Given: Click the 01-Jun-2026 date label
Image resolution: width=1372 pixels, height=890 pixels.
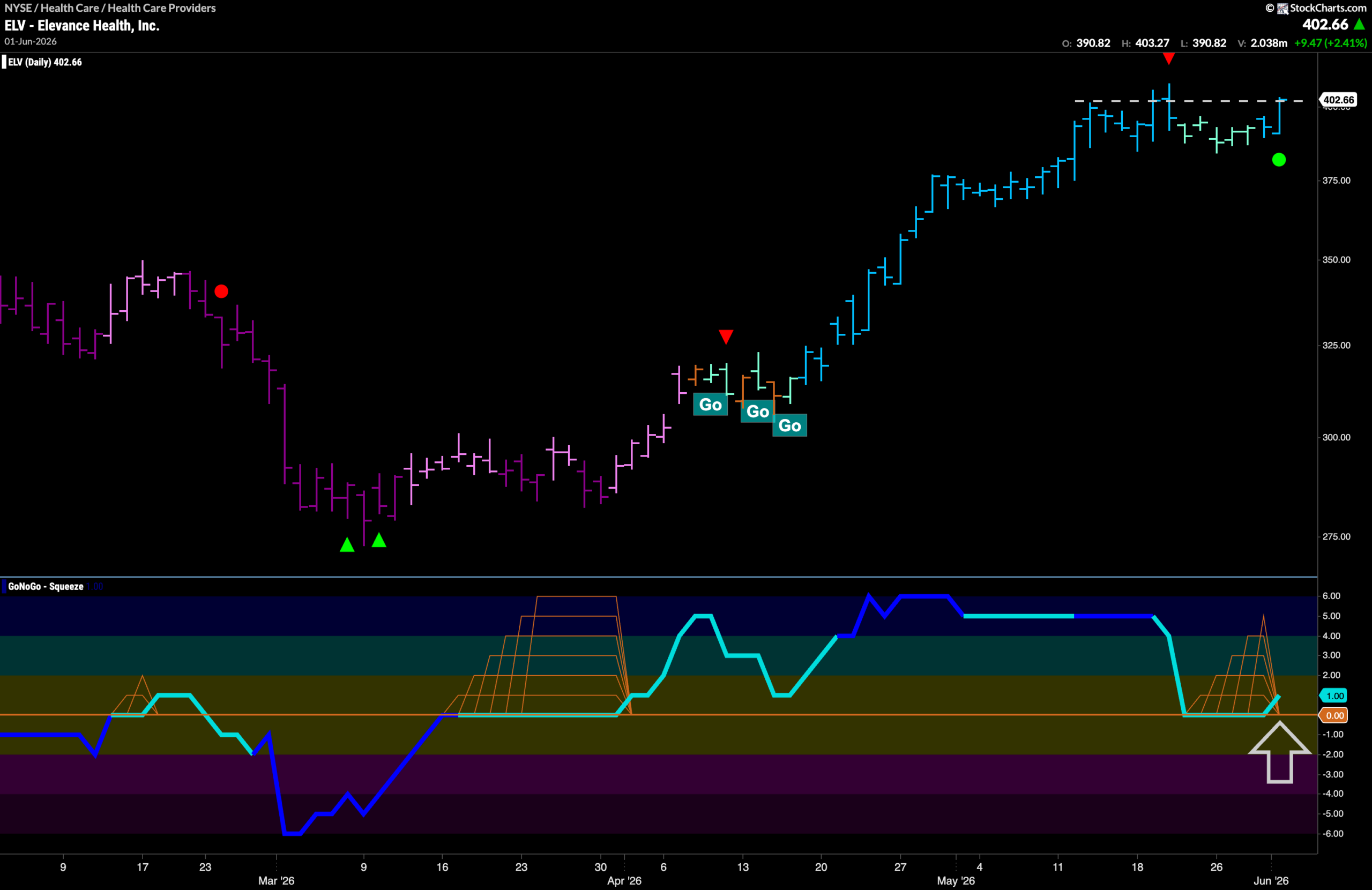Looking at the screenshot, I should [31, 41].
